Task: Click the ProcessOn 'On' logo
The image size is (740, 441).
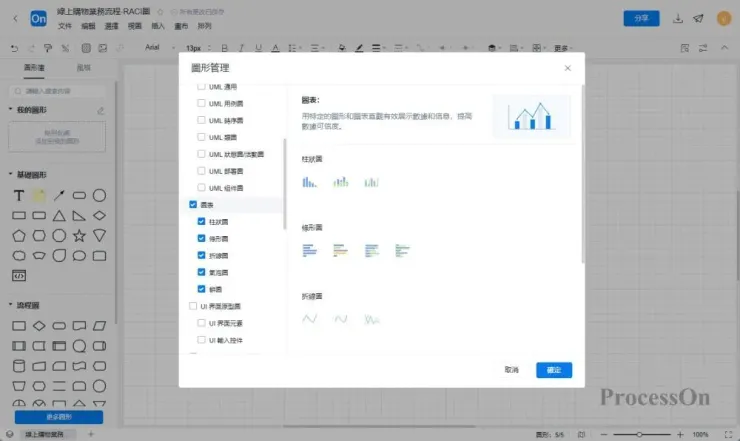Action: [39, 18]
